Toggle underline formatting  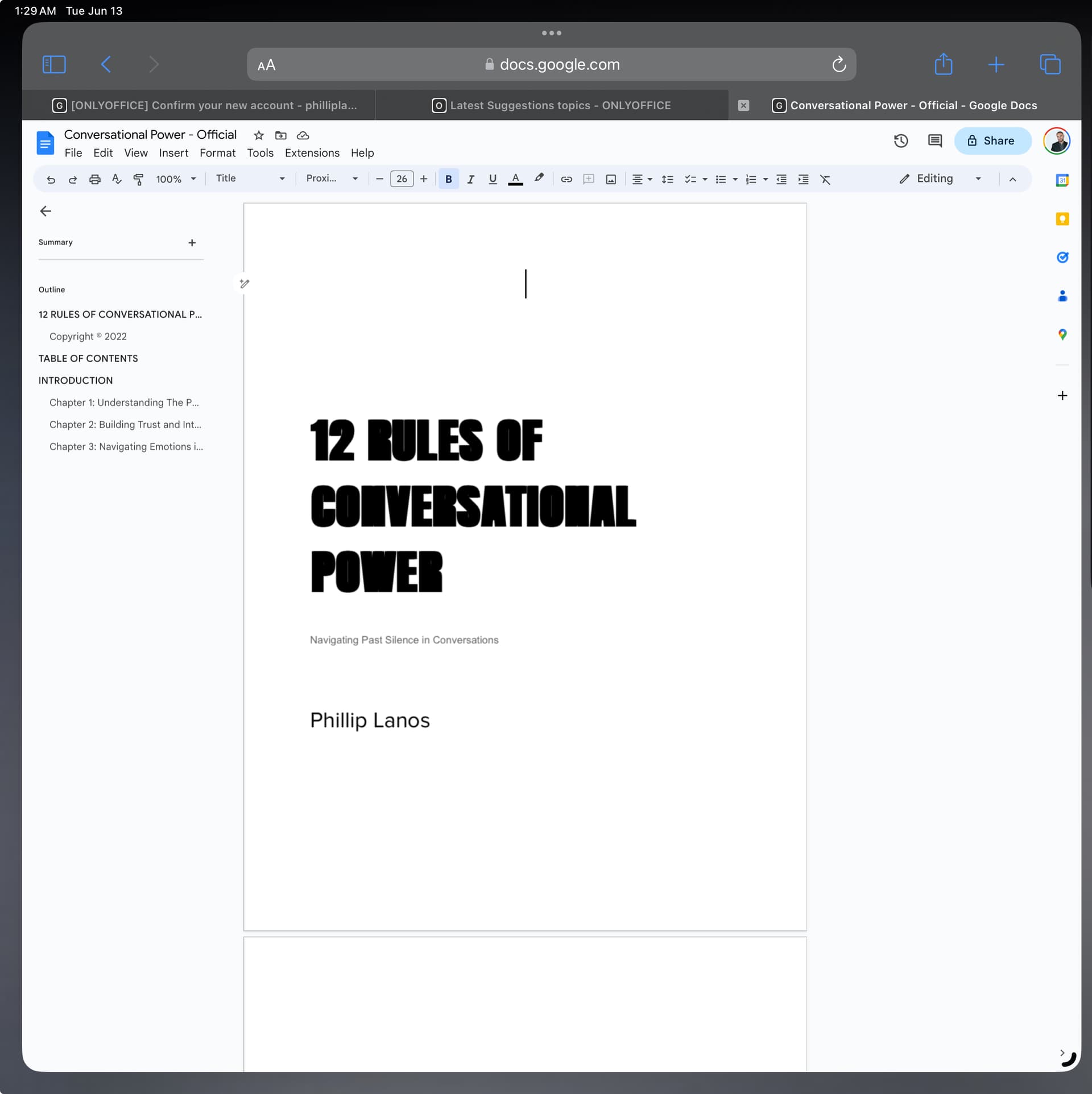pos(493,180)
